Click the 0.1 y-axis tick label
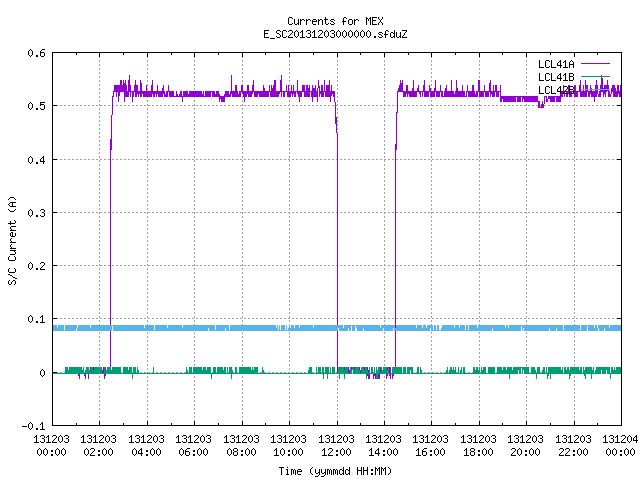The image size is (640, 480). click(x=36, y=319)
